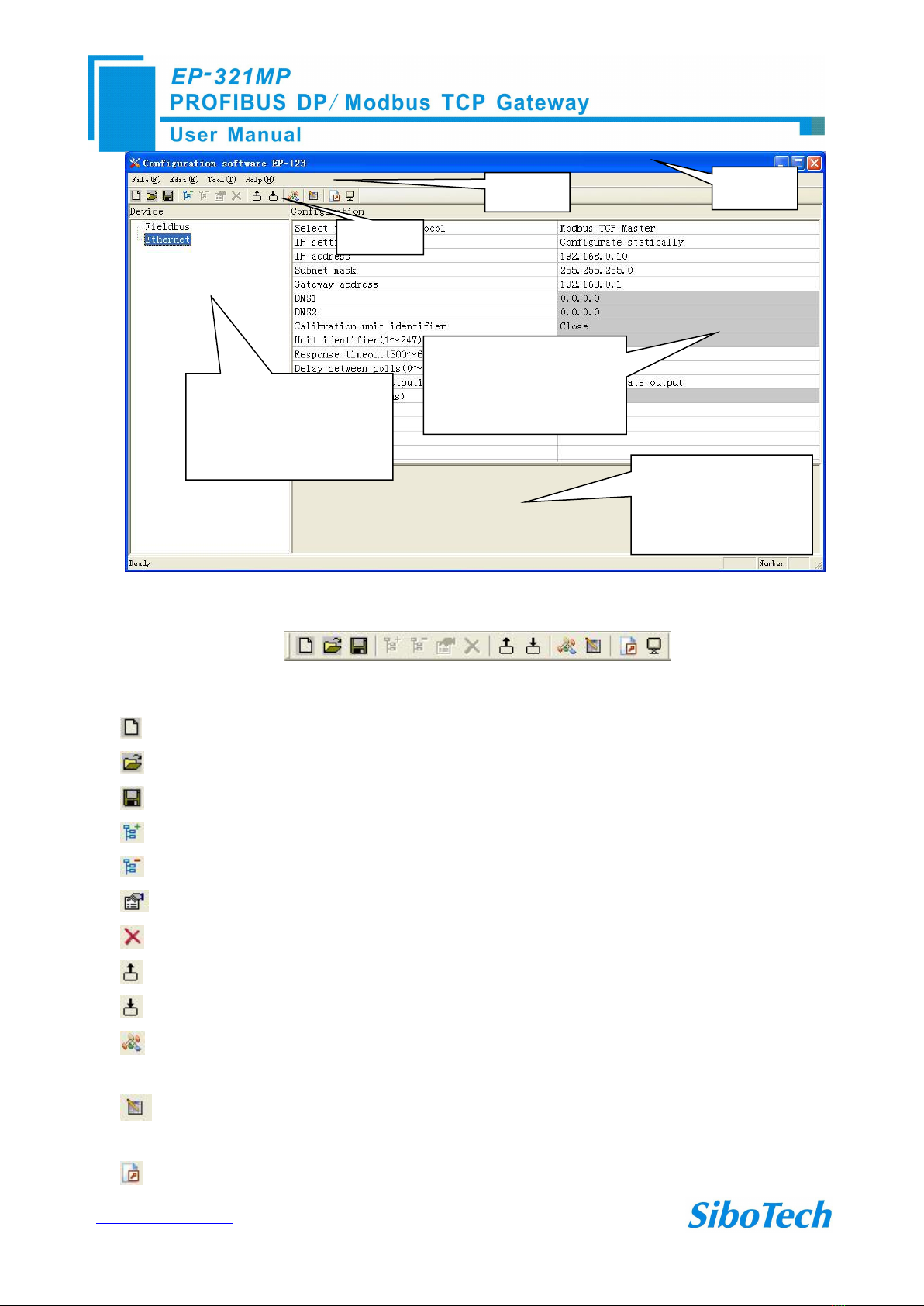Screen dimensions: 924x1306
Task: Click Export document icon in the left legend list
Action: pos(132,1173)
